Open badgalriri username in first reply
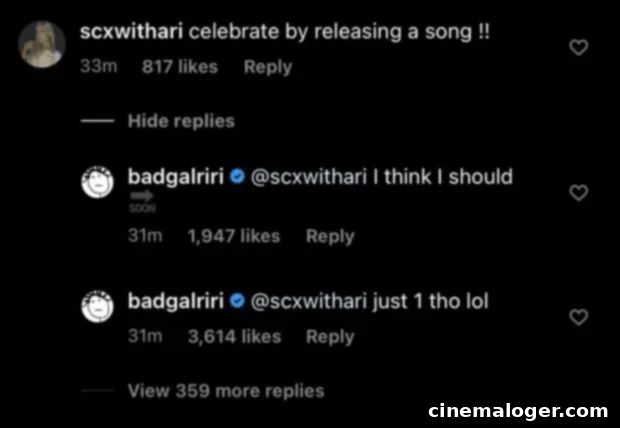Screen dimensions: 620x428 pyautogui.click(x=176, y=177)
